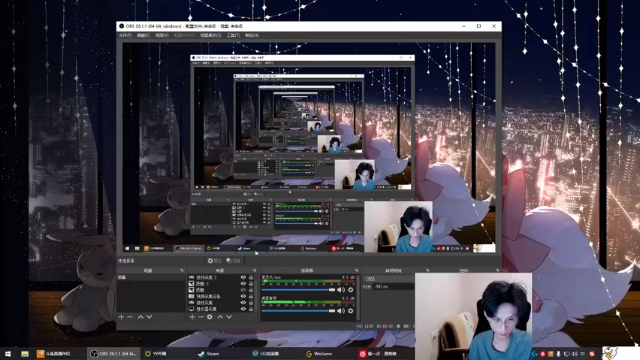This screenshot has width=640, height=360.
Task: Open the 视图(V) menu in OBS
Action: tap(162, 36)
